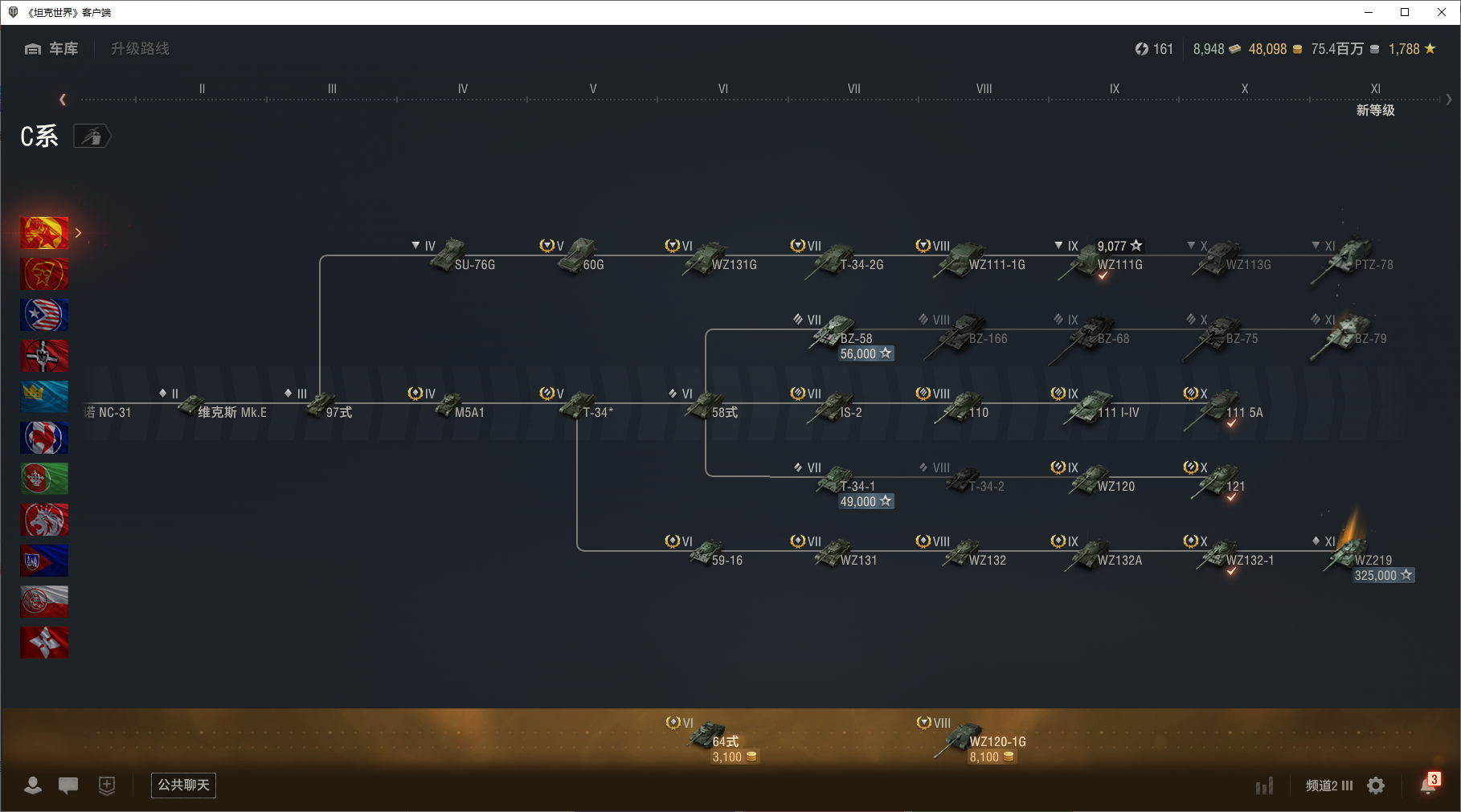Screen dimensions: 1461x812
Task: Select the light blue crown nation flag
Action: [x=44, y=397]
